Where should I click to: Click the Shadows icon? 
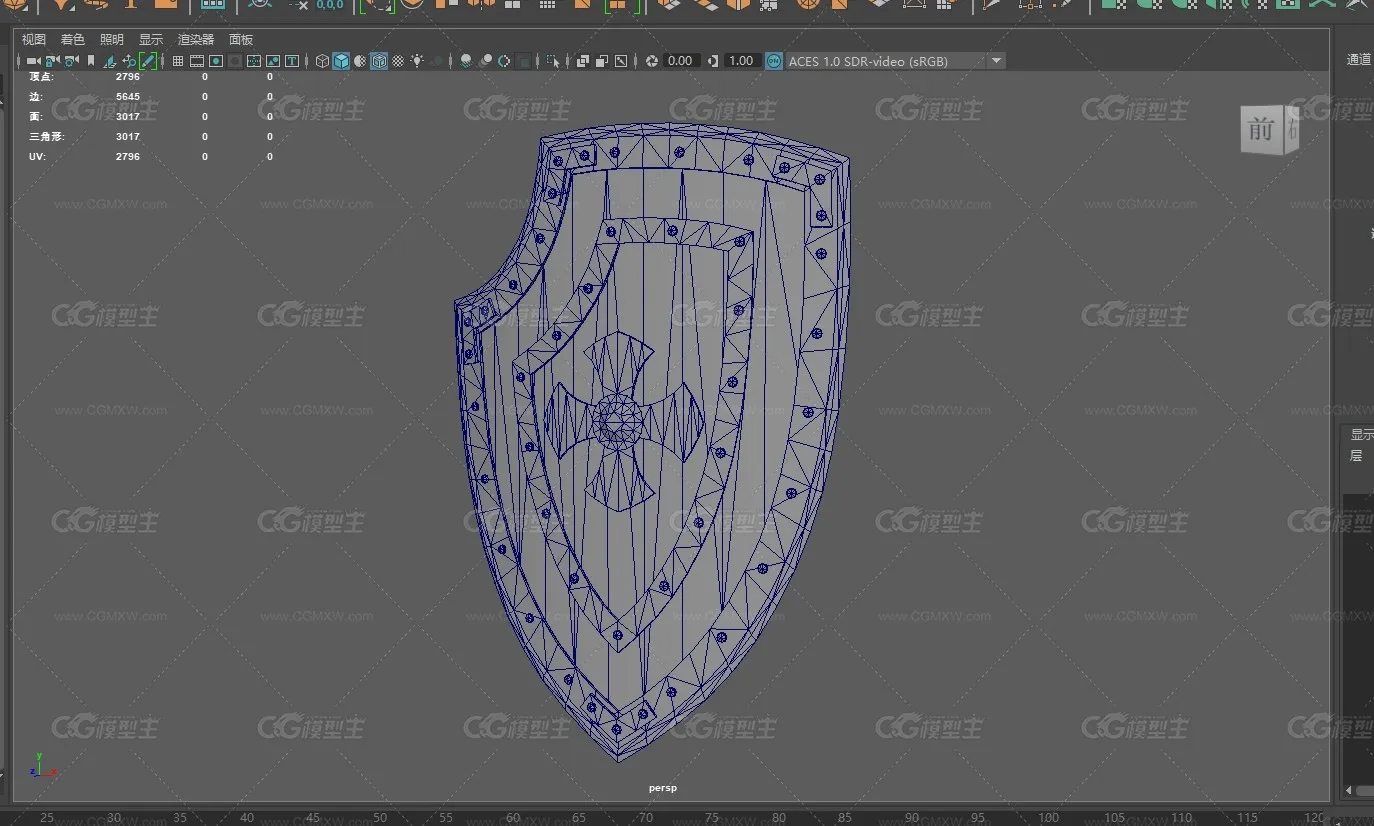coord(438,61)
